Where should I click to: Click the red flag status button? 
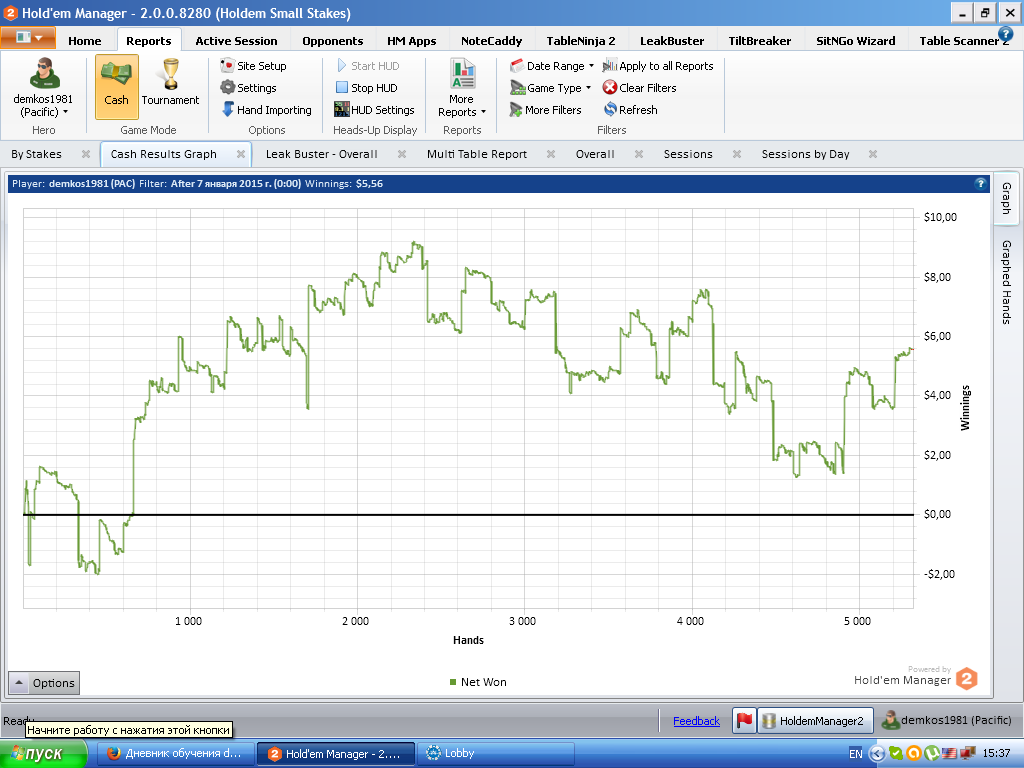(x=744, y=720)
